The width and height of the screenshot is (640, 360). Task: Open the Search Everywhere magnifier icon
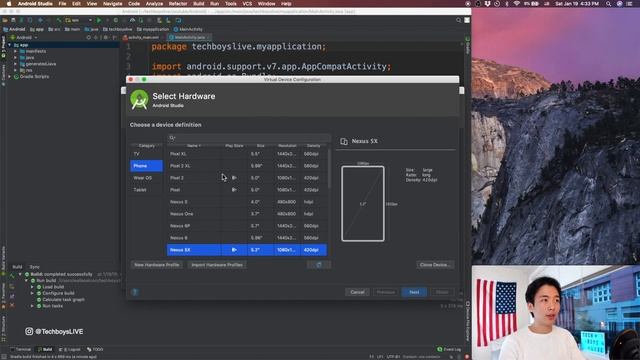[x=458, y=20]
